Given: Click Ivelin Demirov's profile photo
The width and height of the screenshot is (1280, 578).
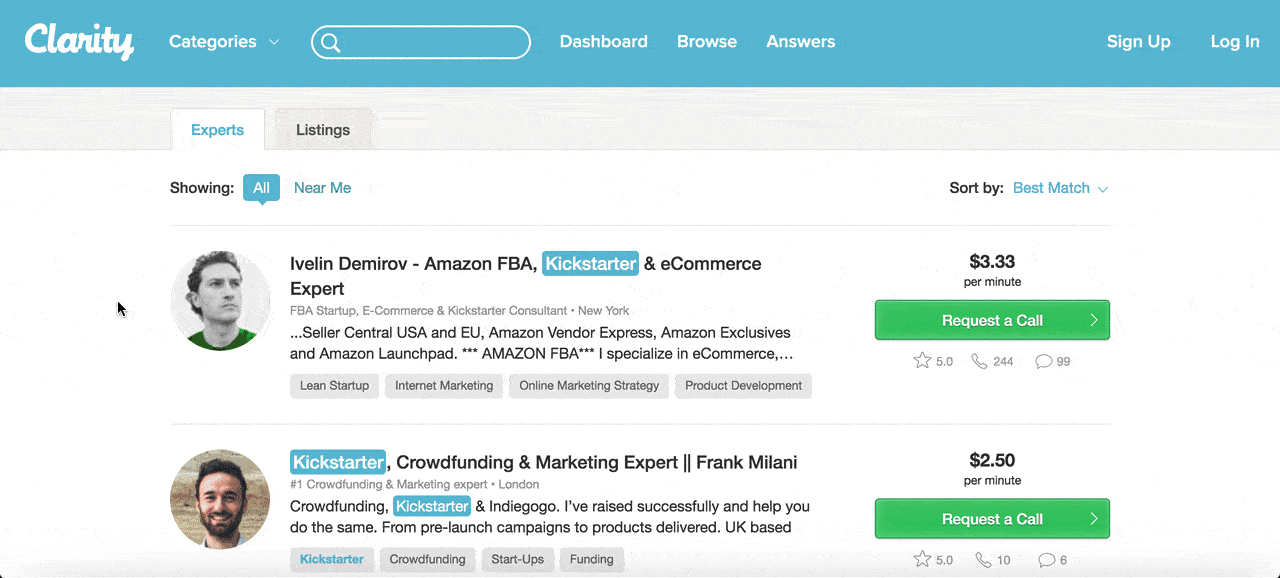Looking at the screenshot, I should point(220,301).
